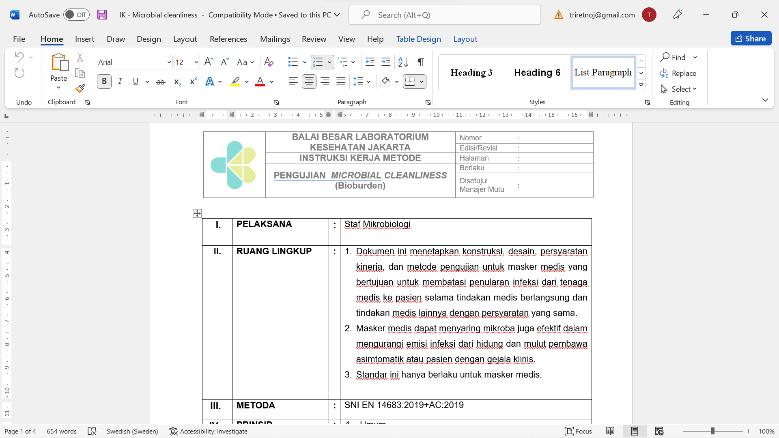The image size is (779, 438).
Task: Toggle Underline formatting
Action: [135, 81]
